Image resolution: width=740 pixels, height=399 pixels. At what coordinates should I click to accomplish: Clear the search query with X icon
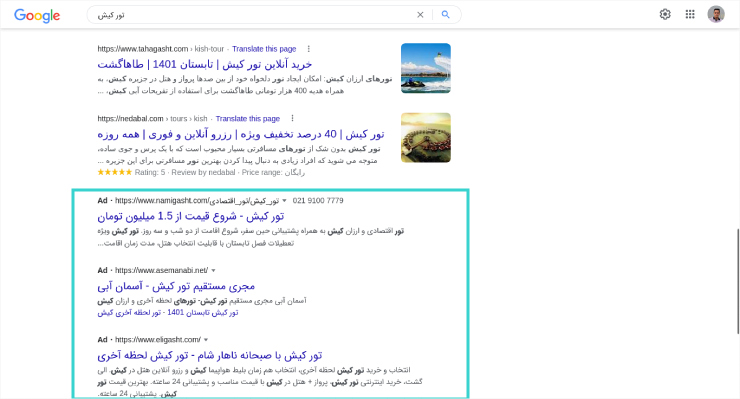420,15
